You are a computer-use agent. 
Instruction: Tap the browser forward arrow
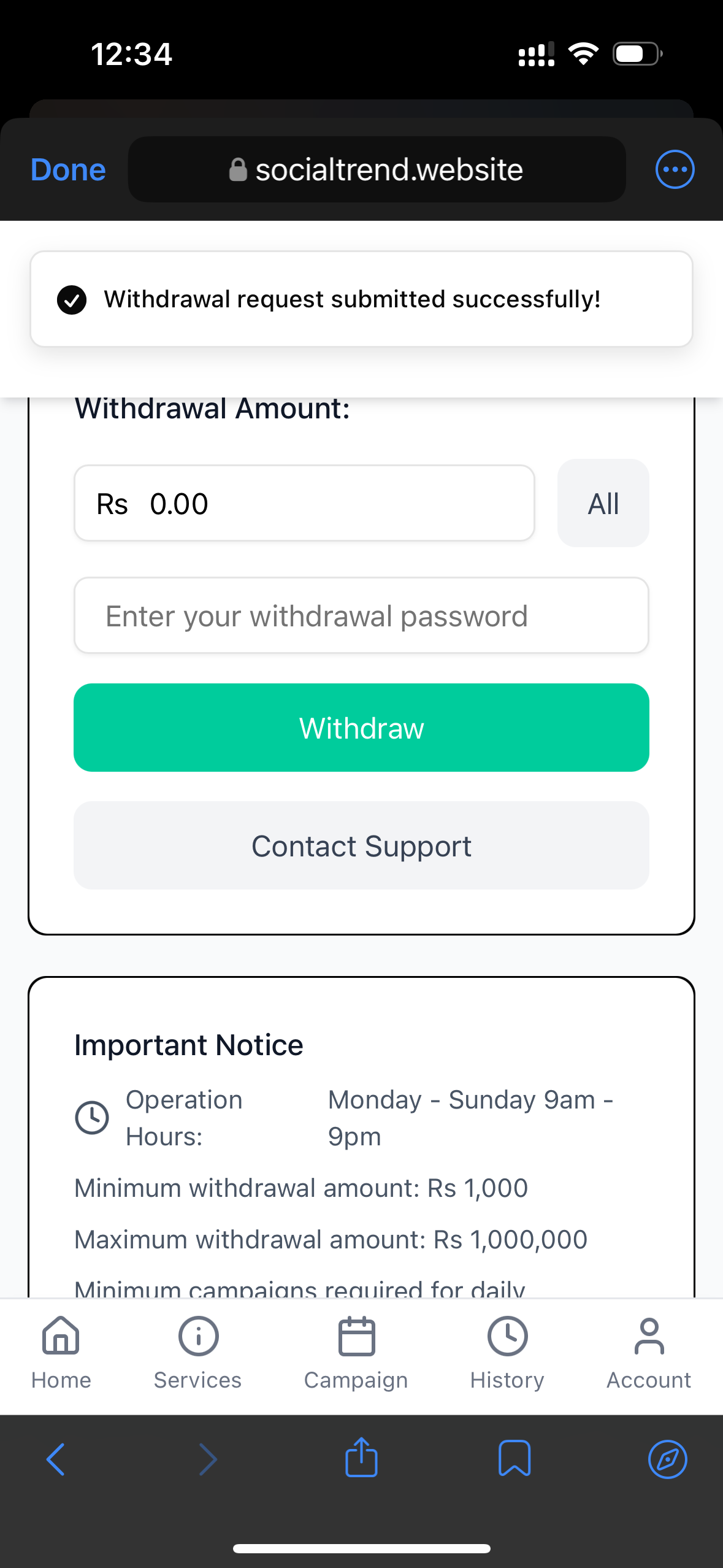pos(208,1459)
